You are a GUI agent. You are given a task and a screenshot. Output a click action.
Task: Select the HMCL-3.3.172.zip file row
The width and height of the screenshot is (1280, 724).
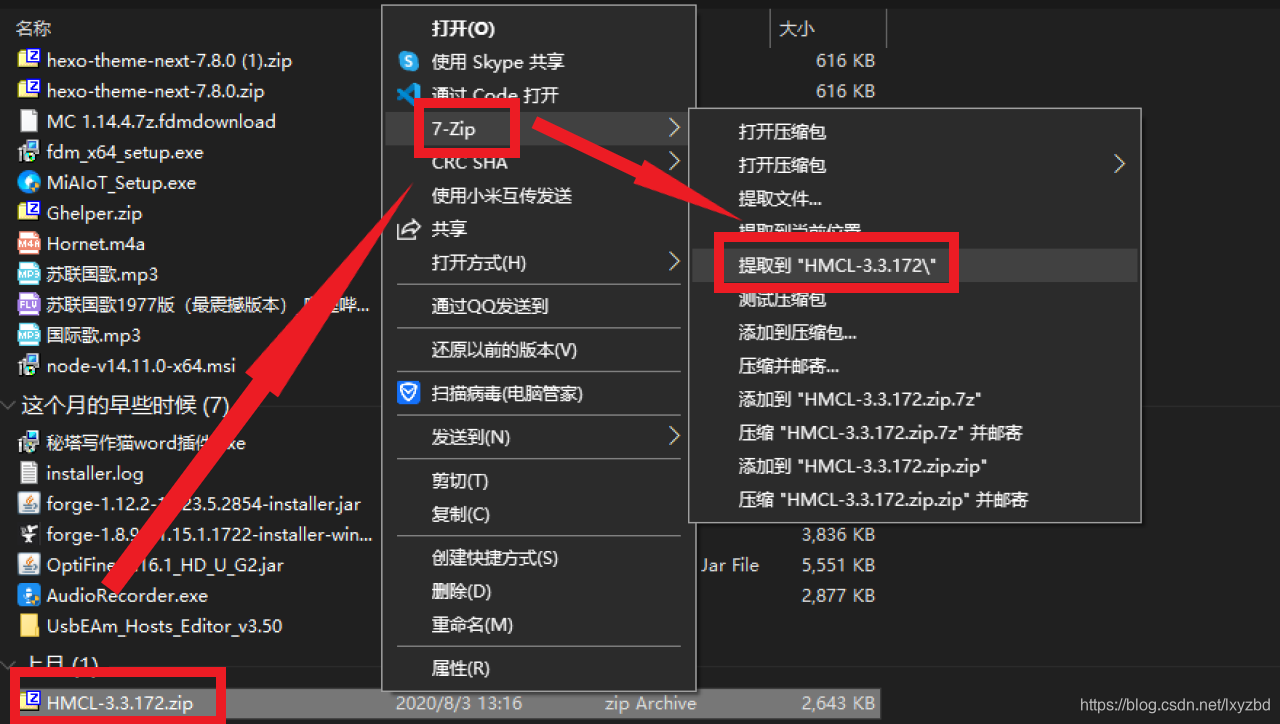119,703
